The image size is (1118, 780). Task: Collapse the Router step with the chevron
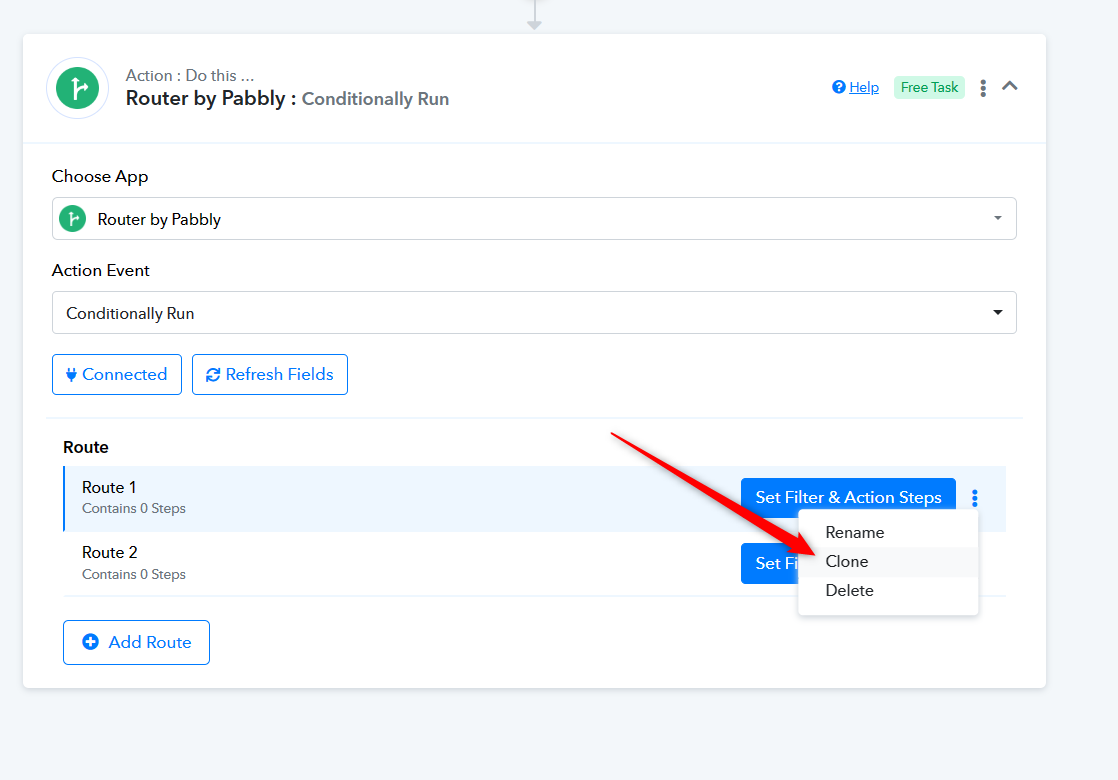[x=1010, y=86]
